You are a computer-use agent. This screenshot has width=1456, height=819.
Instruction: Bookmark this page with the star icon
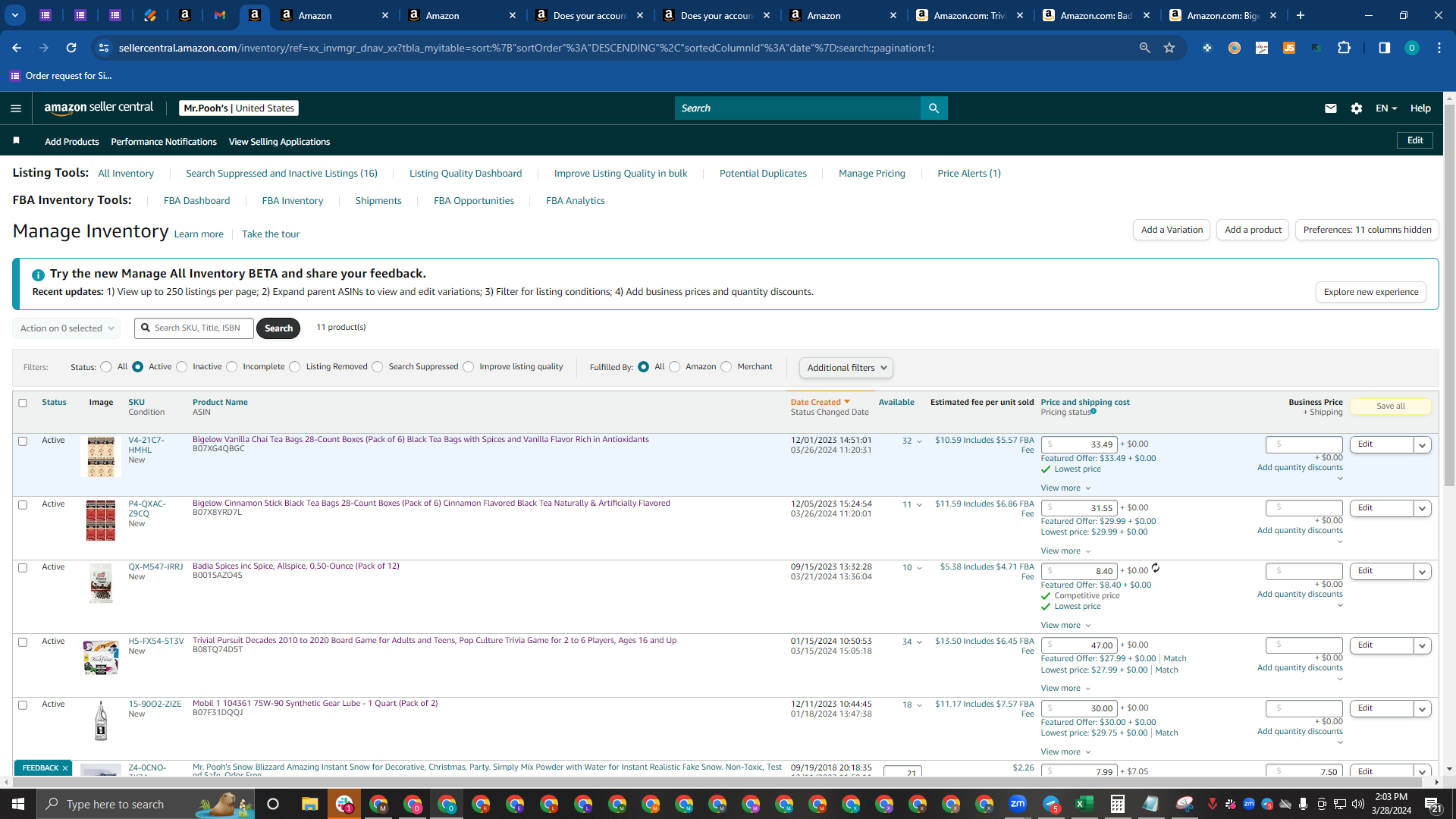[x=1169, y=48]
